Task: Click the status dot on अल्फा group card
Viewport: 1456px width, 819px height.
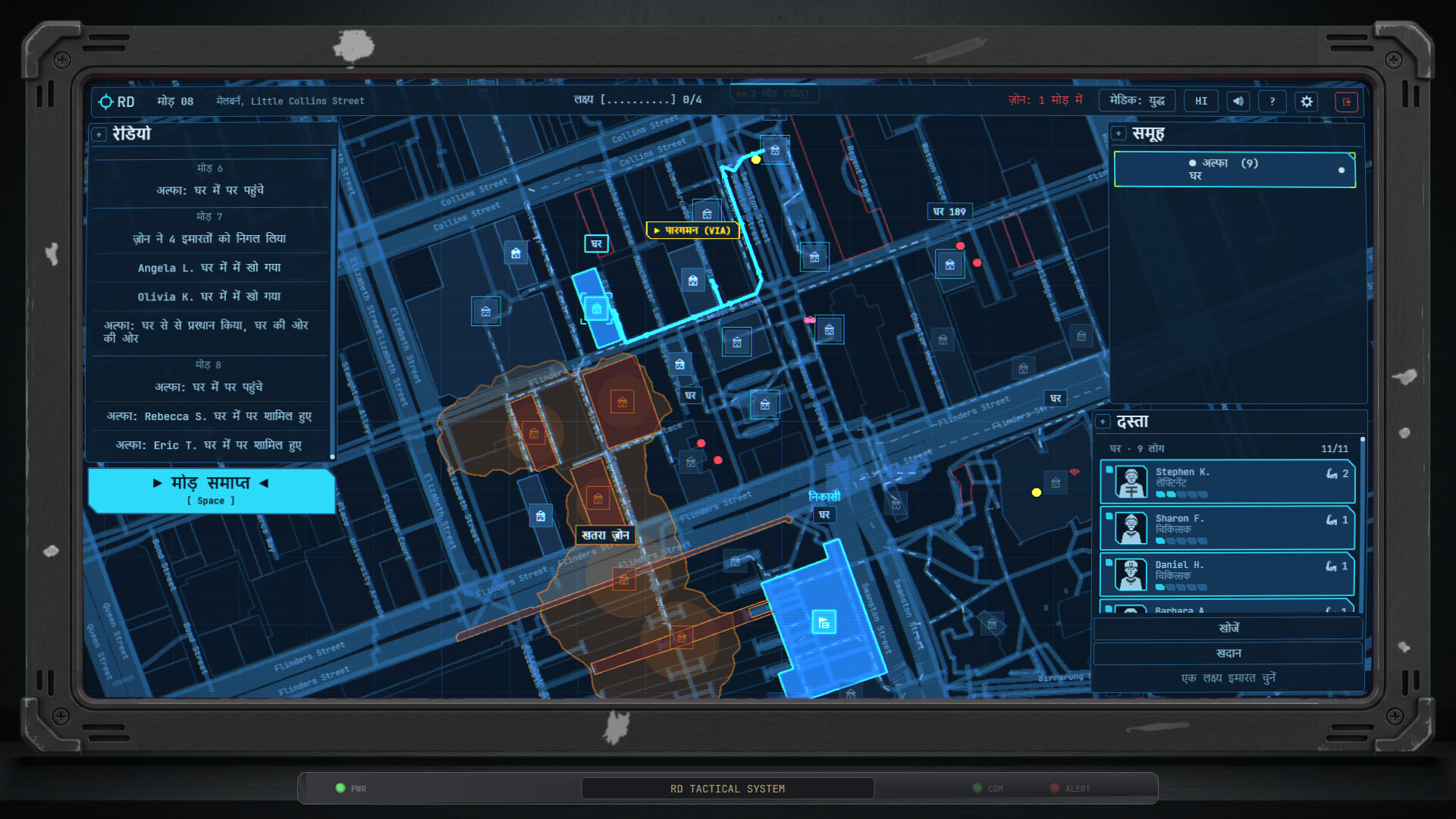Action: [x=1341, y=170]
